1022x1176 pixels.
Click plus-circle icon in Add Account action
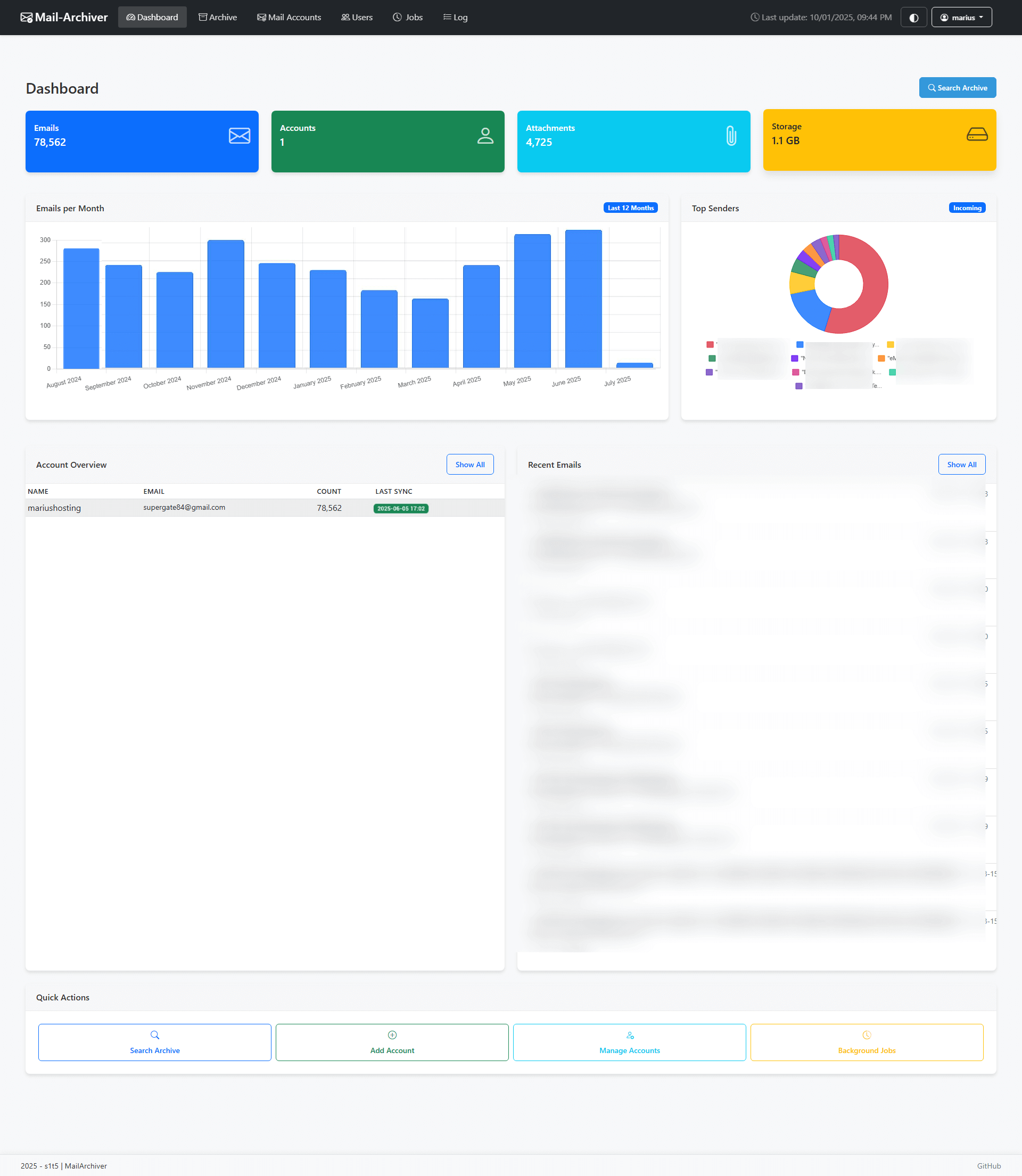coord(392,1034)
